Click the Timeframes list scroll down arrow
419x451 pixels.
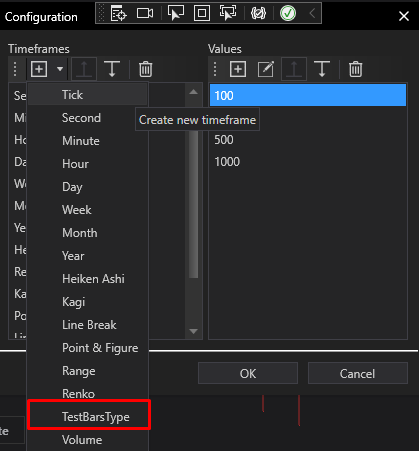click(x=193, y=331)
